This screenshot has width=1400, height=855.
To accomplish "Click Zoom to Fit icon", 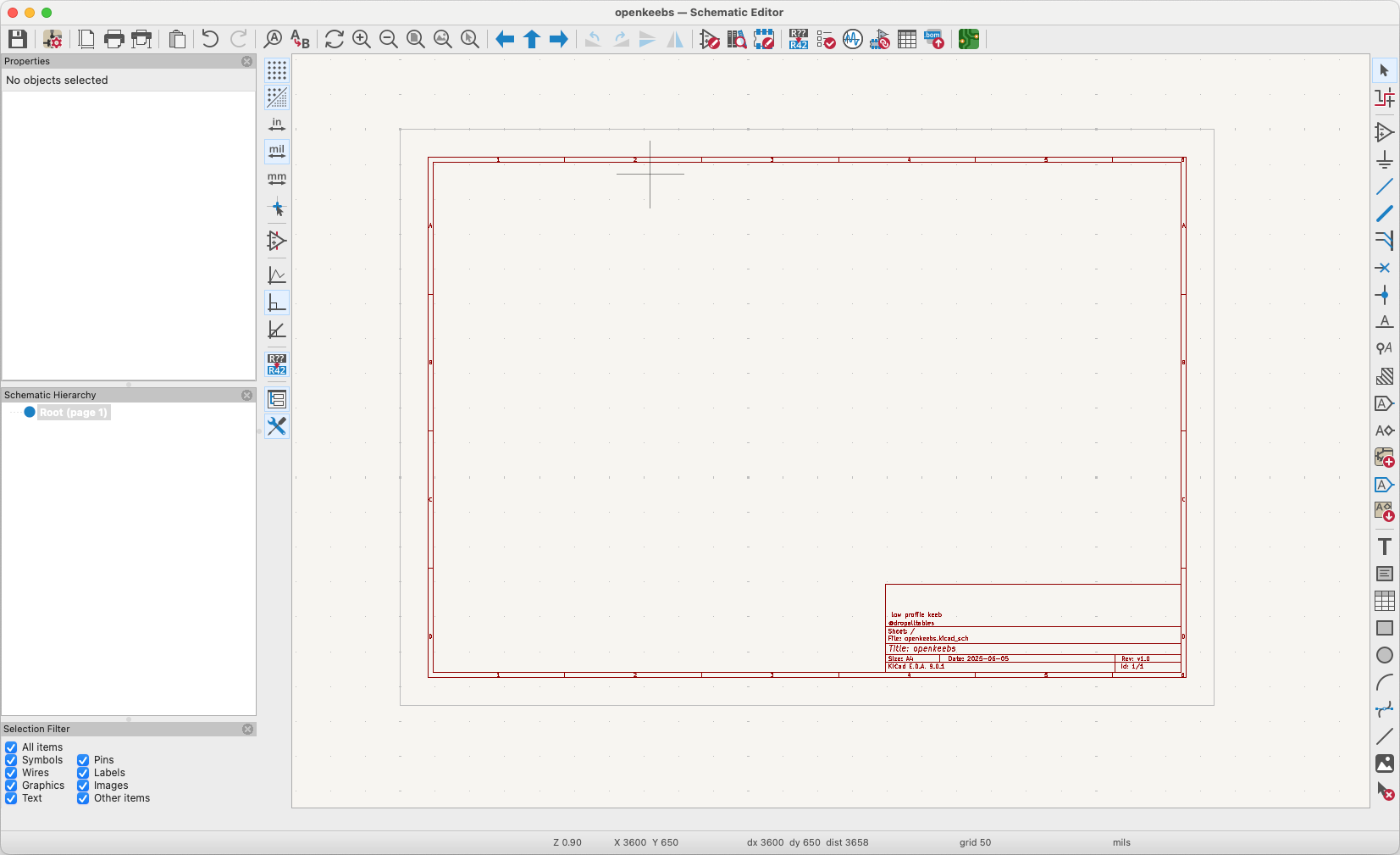I will click(416, 39).
